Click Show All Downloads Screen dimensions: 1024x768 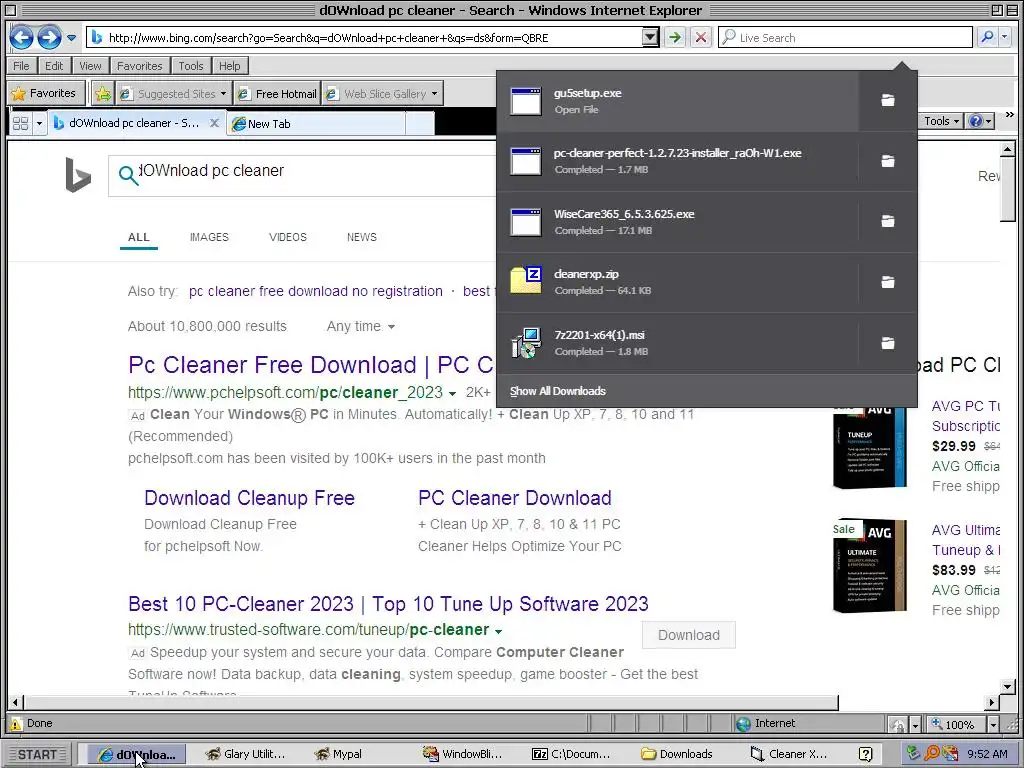(558, 391)
